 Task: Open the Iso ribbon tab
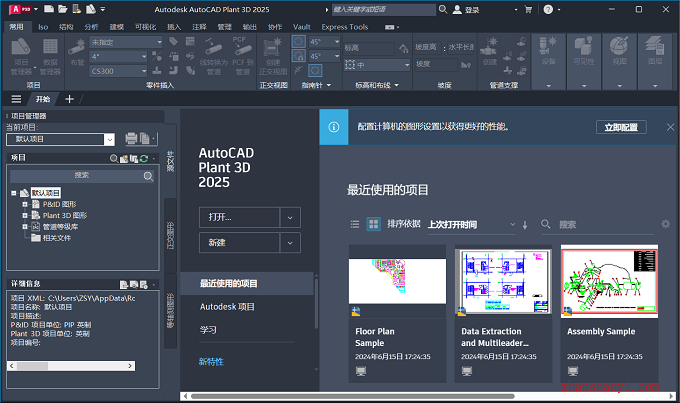tap(43, 27)
